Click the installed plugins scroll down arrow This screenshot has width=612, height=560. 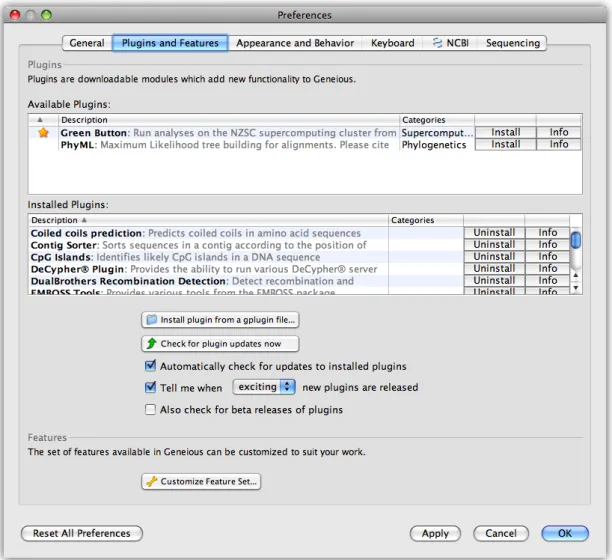click(x=576, y=288)
